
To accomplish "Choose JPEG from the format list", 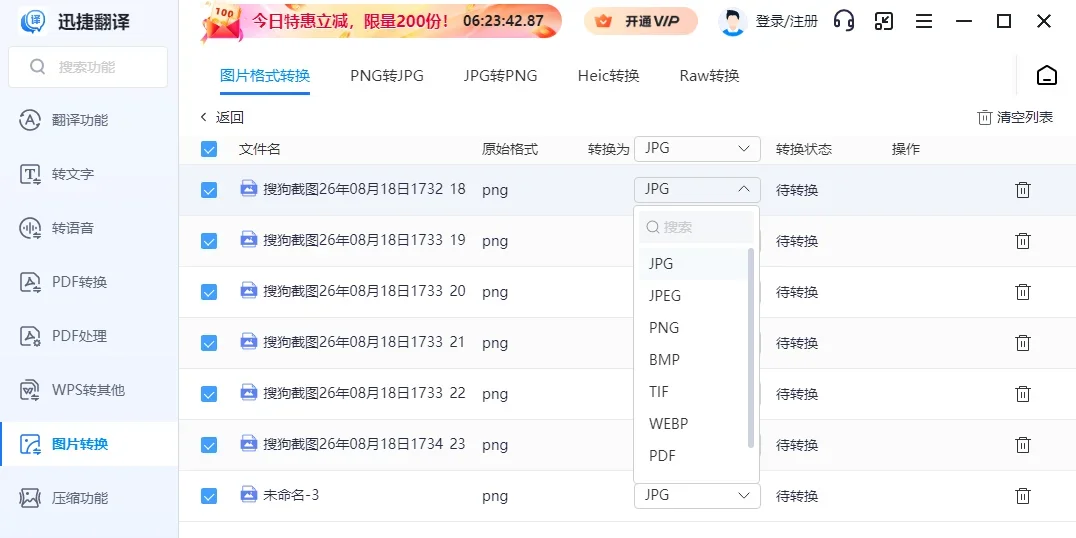I will [x=693, y=296].
